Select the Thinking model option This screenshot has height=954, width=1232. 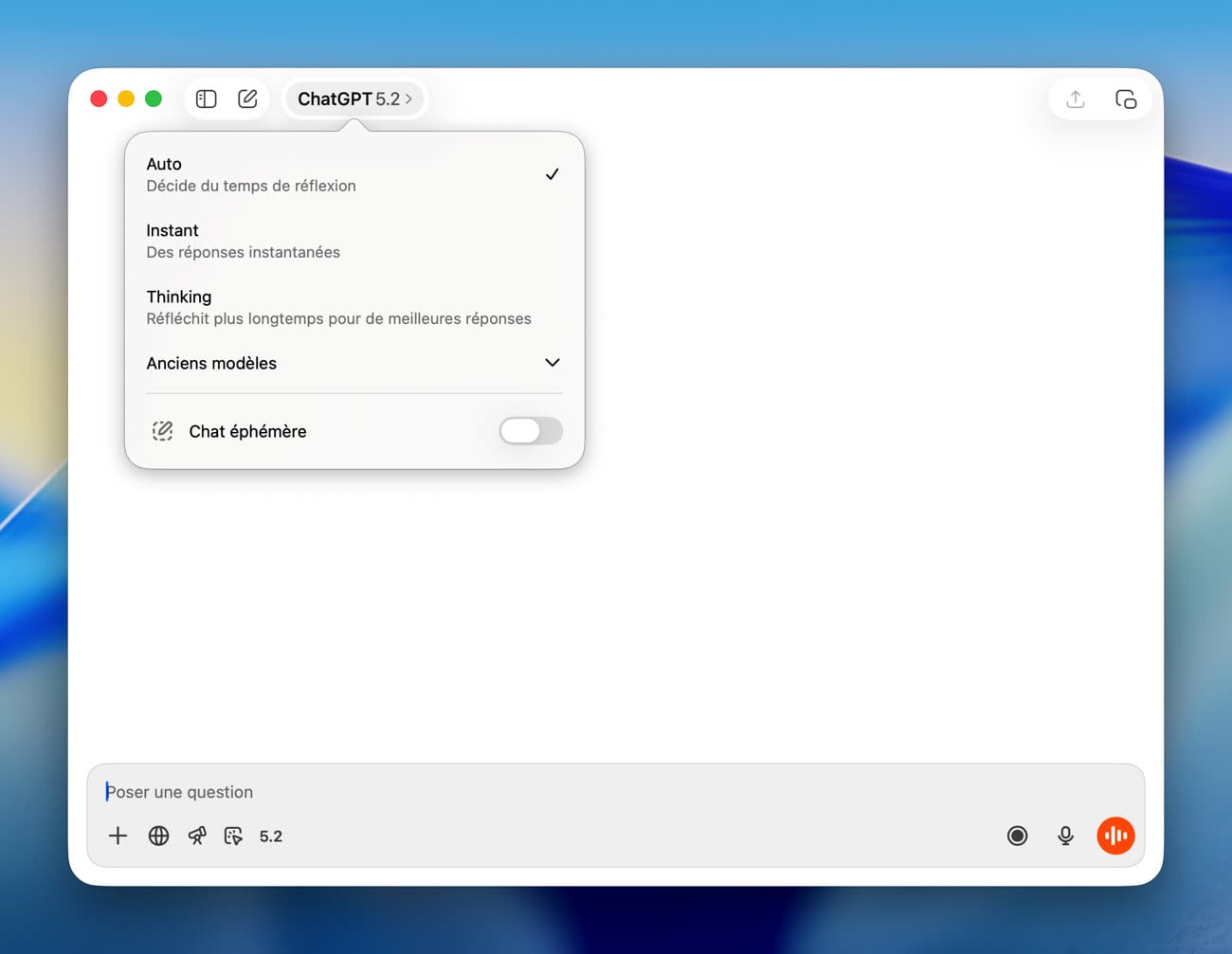(x=353, y=307)
